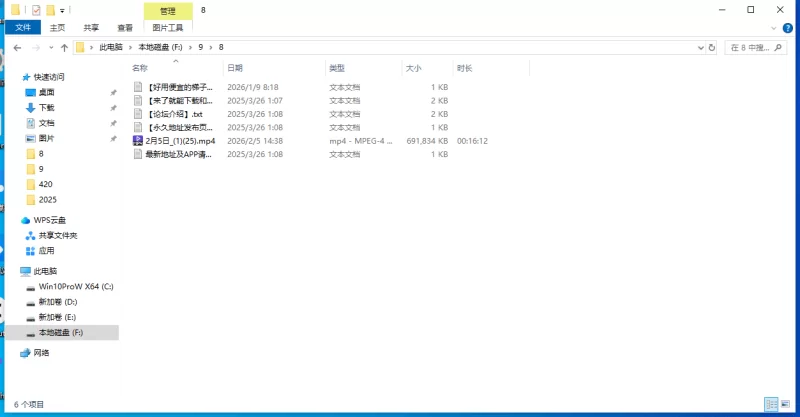Viewport: 800px width, 417px height.
Task: Sort by the 日期 column header
Action: (235, 68)
